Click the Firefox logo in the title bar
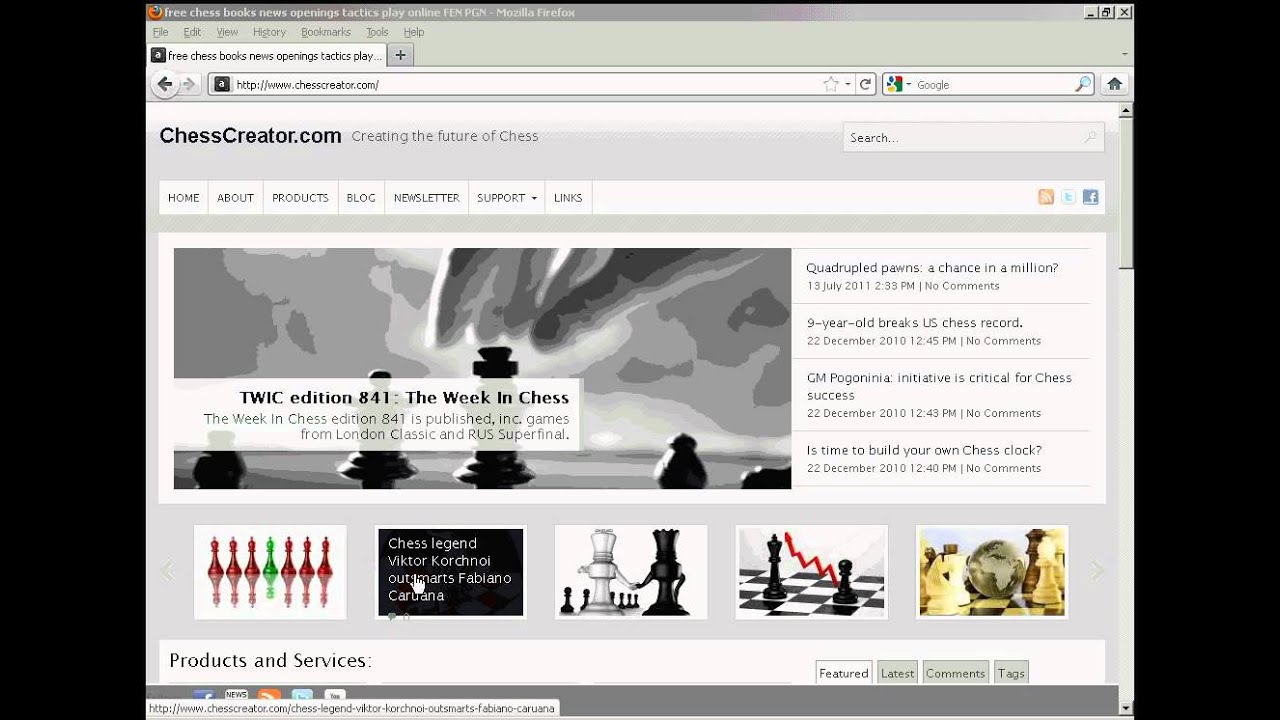This screenshot has width=1280, height=720. (154, 12)
